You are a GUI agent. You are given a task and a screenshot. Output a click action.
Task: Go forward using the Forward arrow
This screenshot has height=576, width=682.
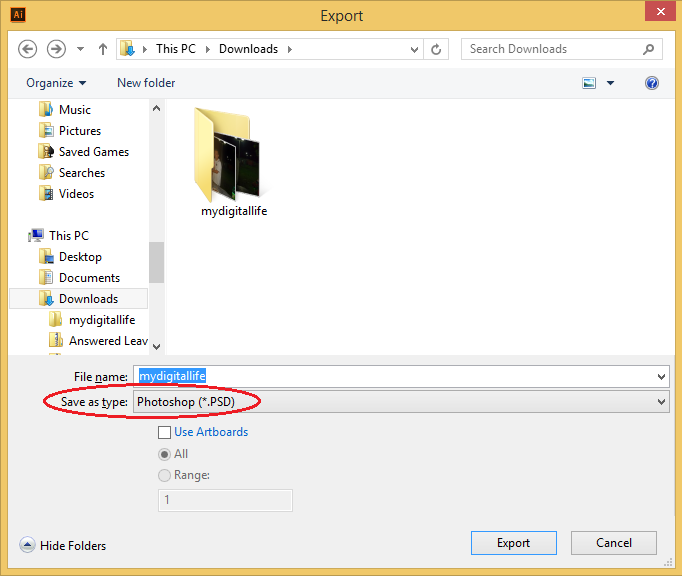pos(56,49)
